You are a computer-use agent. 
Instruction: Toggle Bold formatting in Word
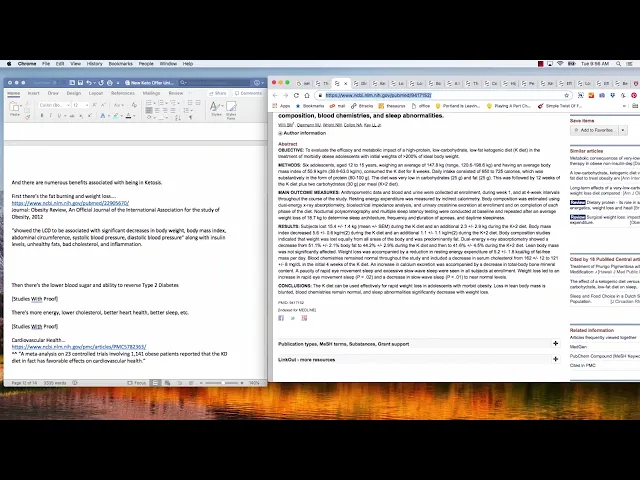pyautogui.click(x=42, y=116)
